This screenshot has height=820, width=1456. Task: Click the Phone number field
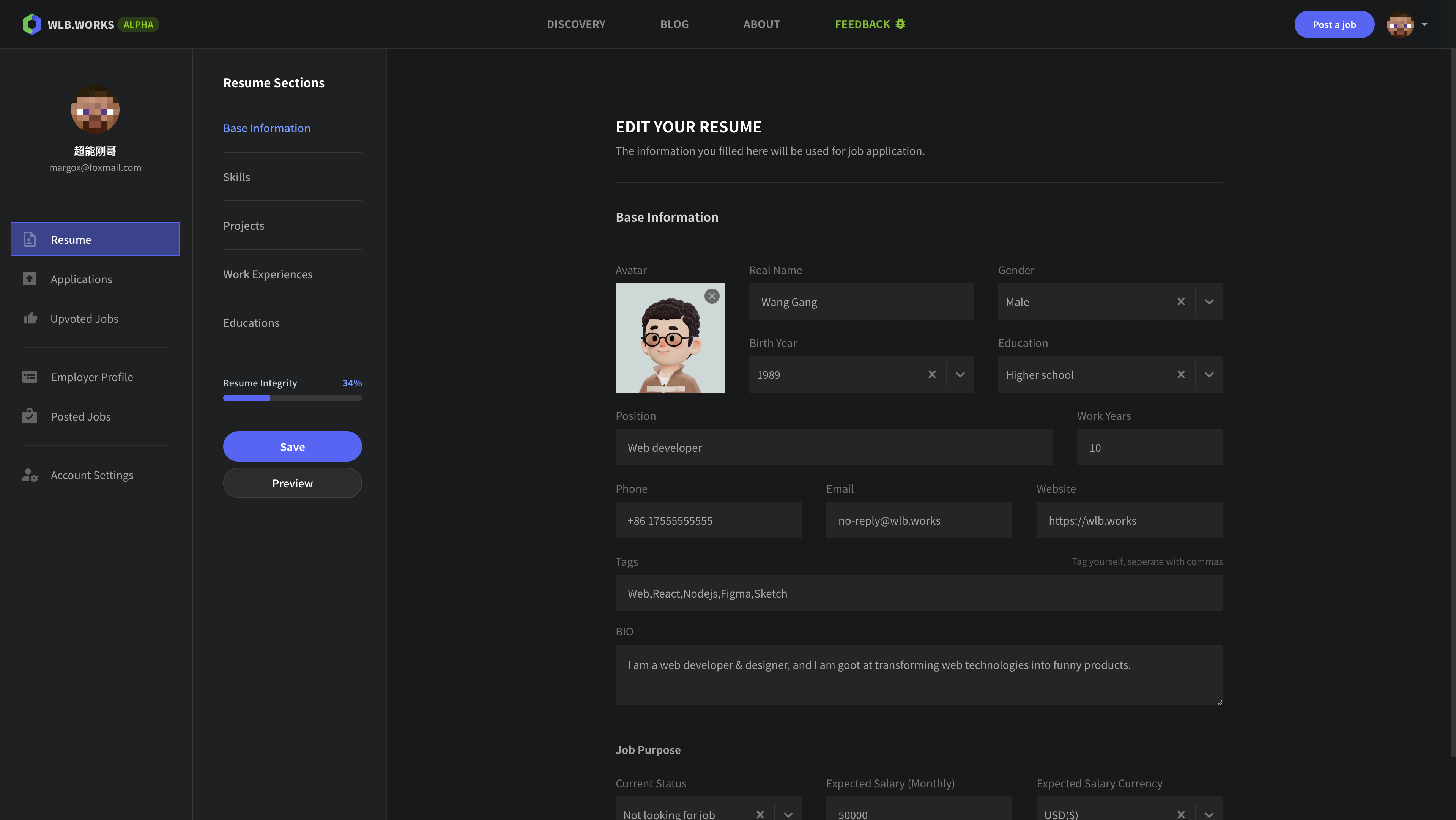click(708, 520)
